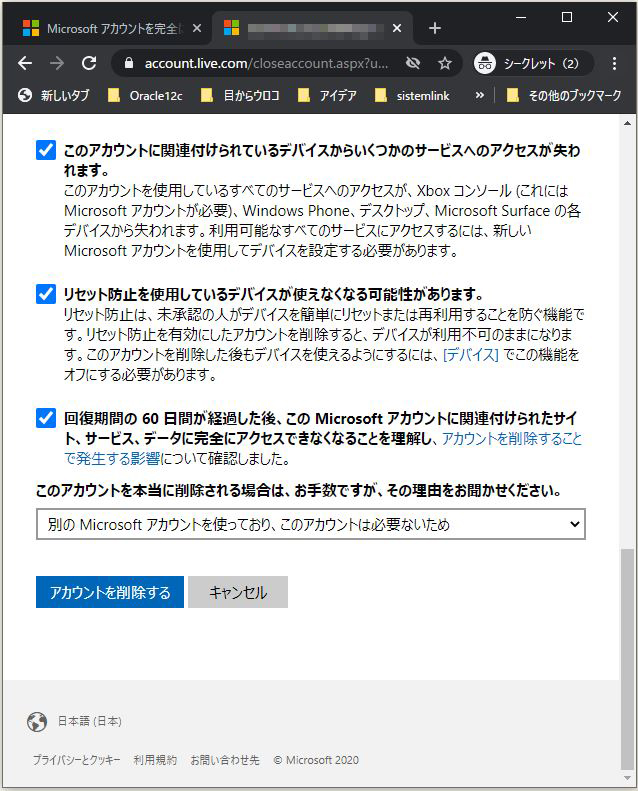Screen dimensions: 638x791
Task: Minimize the Chrome window
Action: (x=521, y=18)
